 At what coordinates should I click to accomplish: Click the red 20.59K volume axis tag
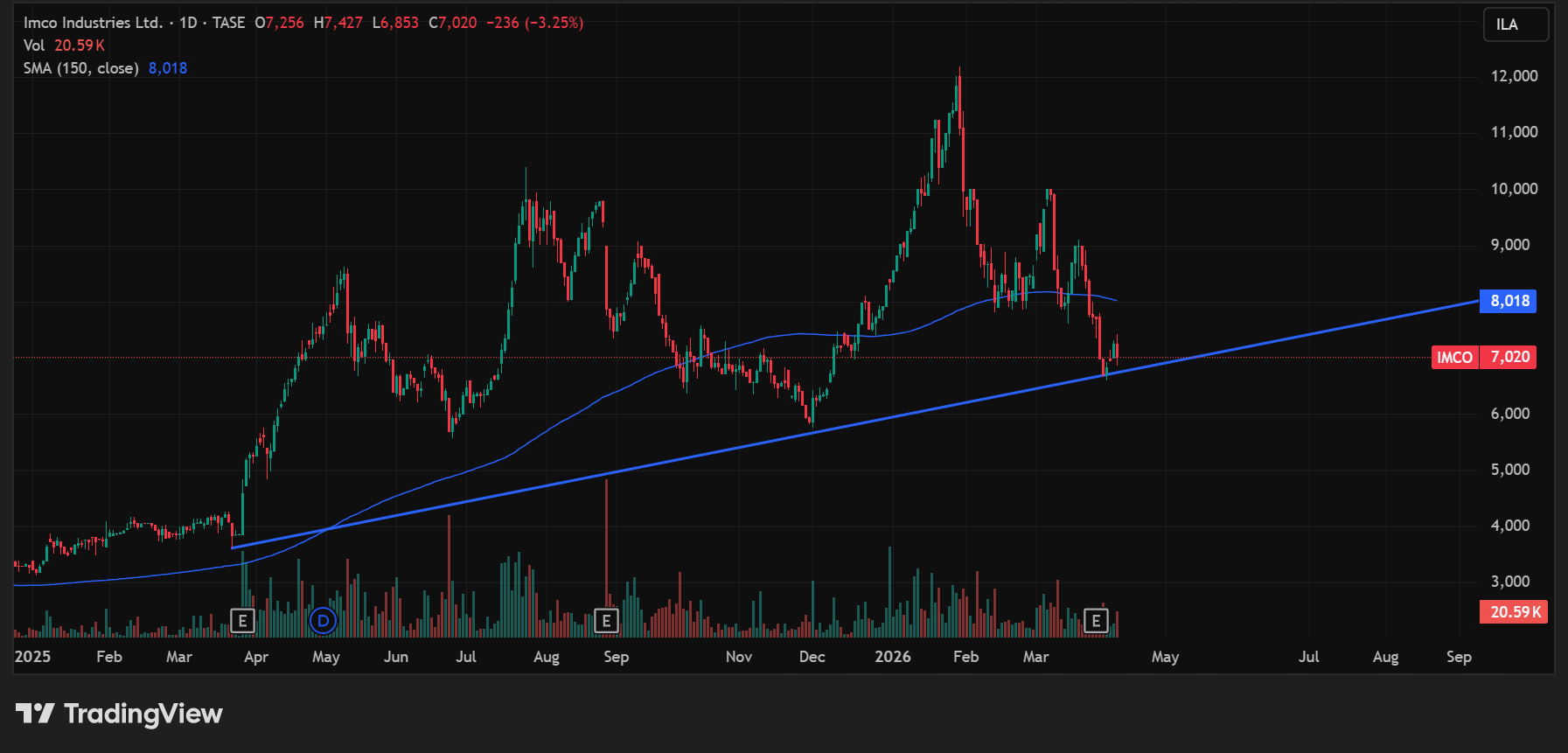(1513, 611)
